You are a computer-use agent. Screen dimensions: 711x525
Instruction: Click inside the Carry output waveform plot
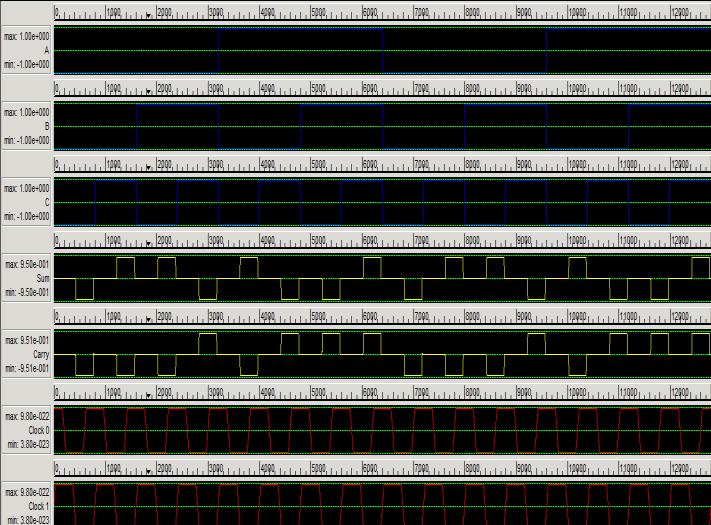click(x=382, y=354)
